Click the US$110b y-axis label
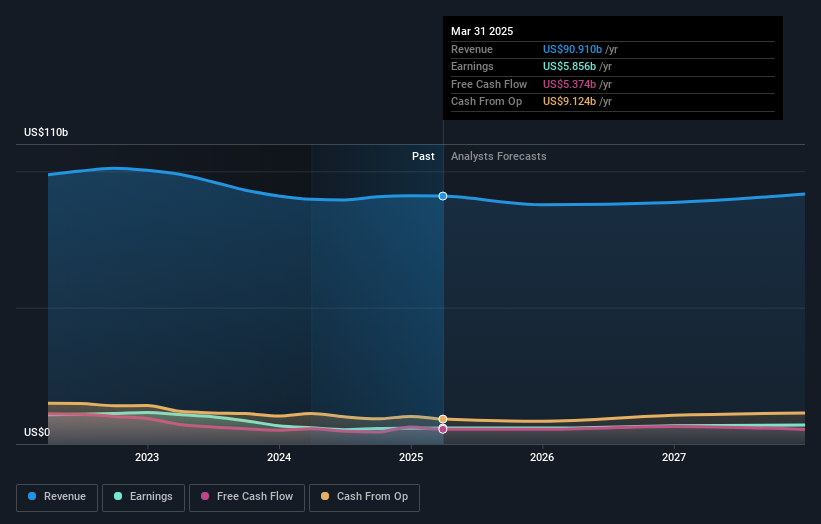Screen dimensions: 821x524 point(46,132)
